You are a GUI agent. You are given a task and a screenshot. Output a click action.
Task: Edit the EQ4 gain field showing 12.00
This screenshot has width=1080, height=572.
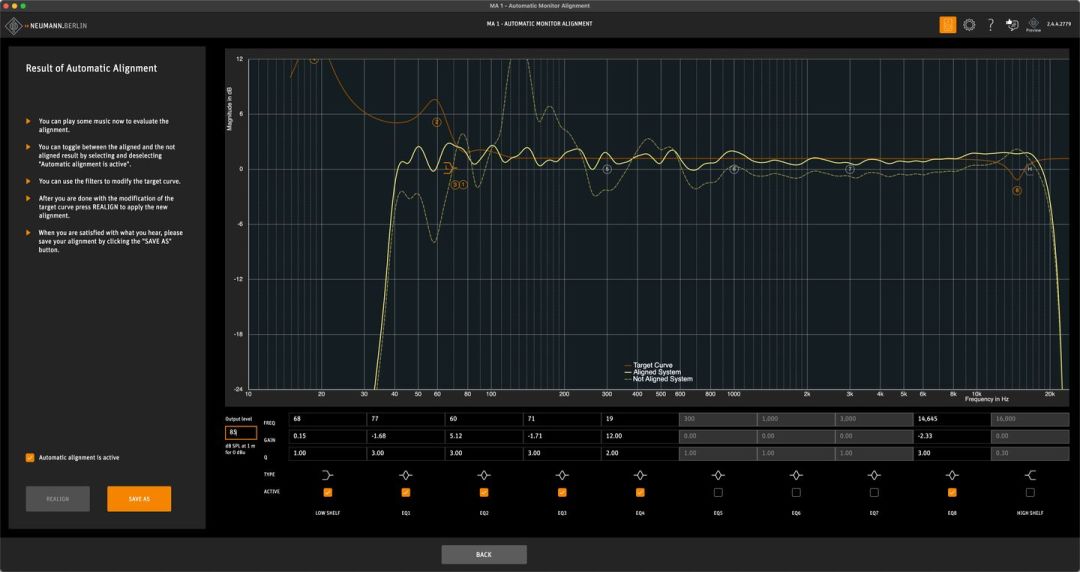pyautogui.click(x=640, y=436)
